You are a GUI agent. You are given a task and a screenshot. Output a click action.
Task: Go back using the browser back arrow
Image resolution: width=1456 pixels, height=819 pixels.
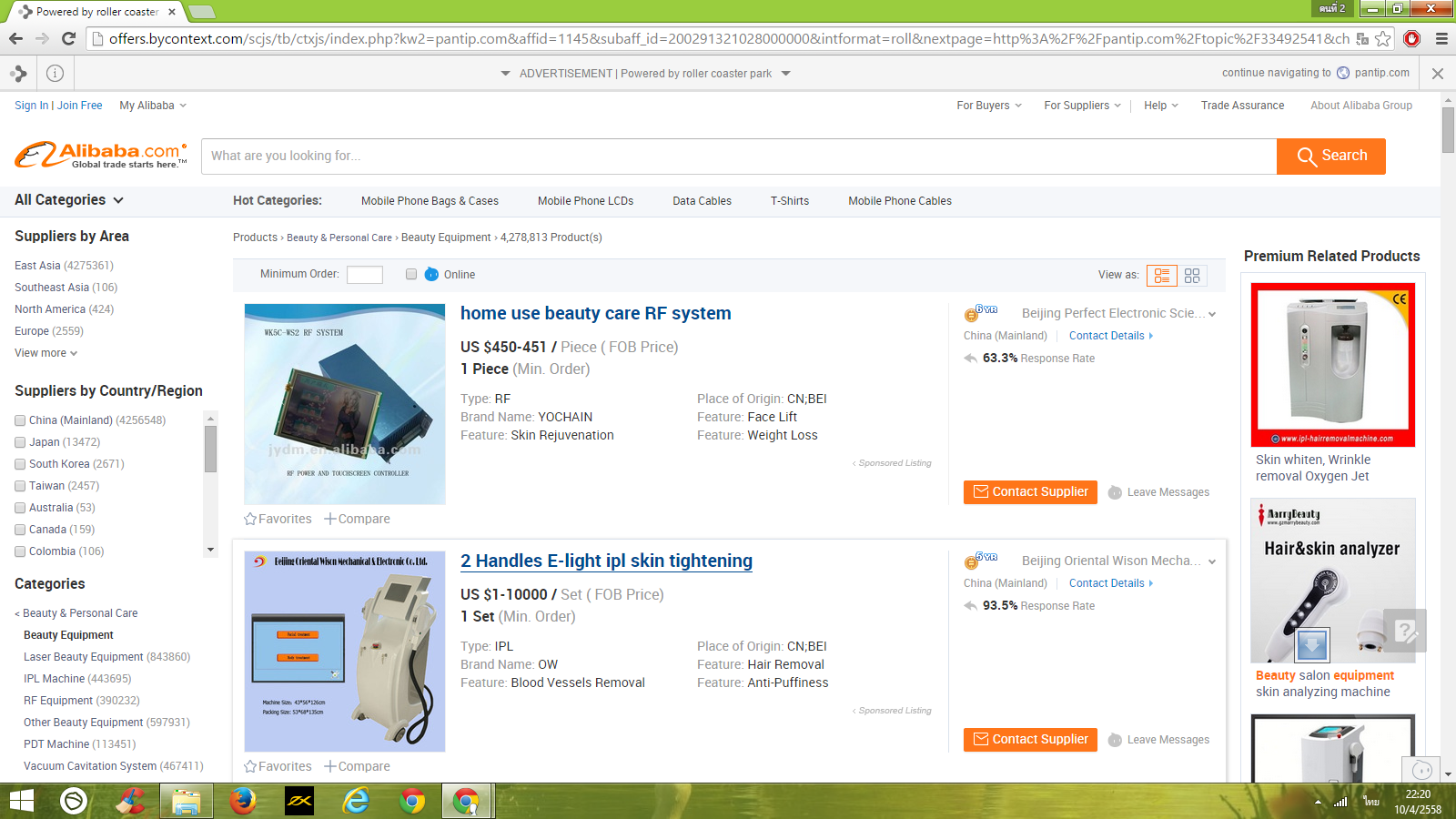pos(15,38)
